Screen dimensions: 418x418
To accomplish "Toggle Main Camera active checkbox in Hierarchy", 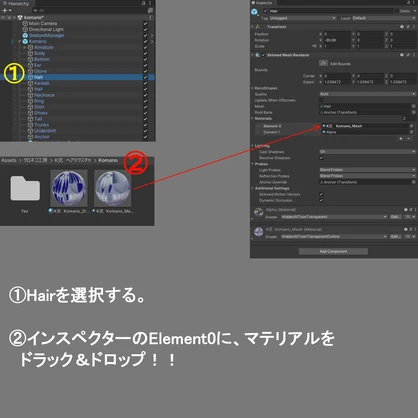I will pos(145,23).
